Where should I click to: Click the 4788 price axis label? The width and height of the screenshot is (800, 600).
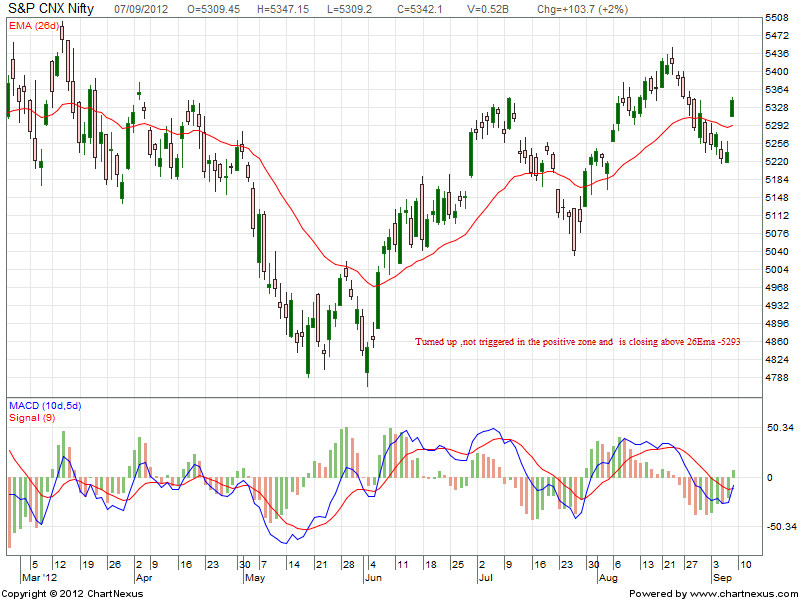(x=777, y=378)
